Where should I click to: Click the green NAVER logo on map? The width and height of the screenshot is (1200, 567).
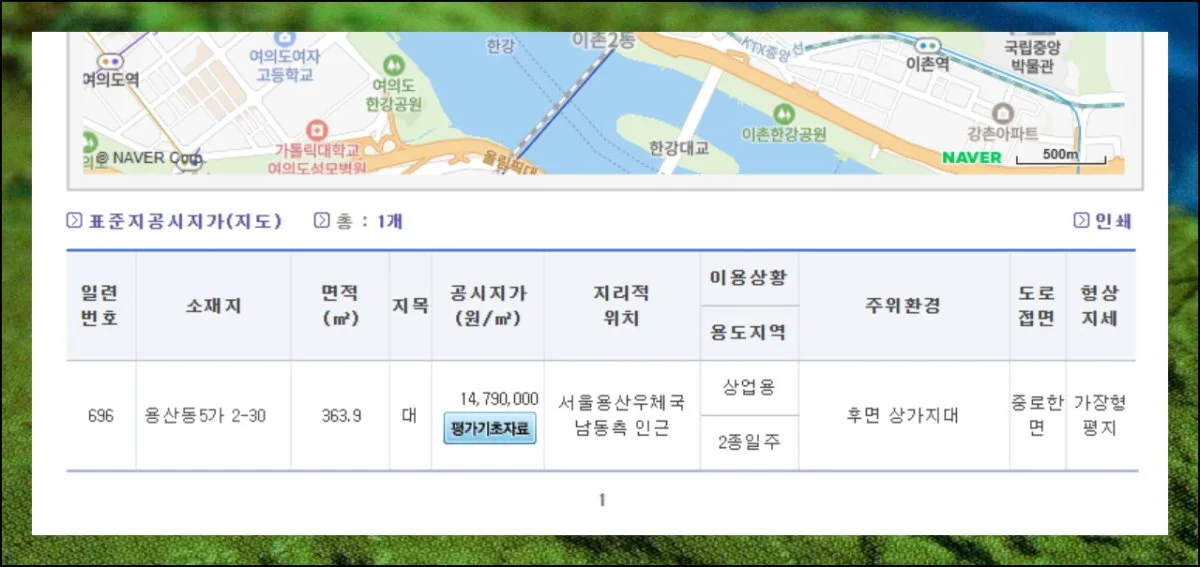pyautogui.click(x=971, y=157)
